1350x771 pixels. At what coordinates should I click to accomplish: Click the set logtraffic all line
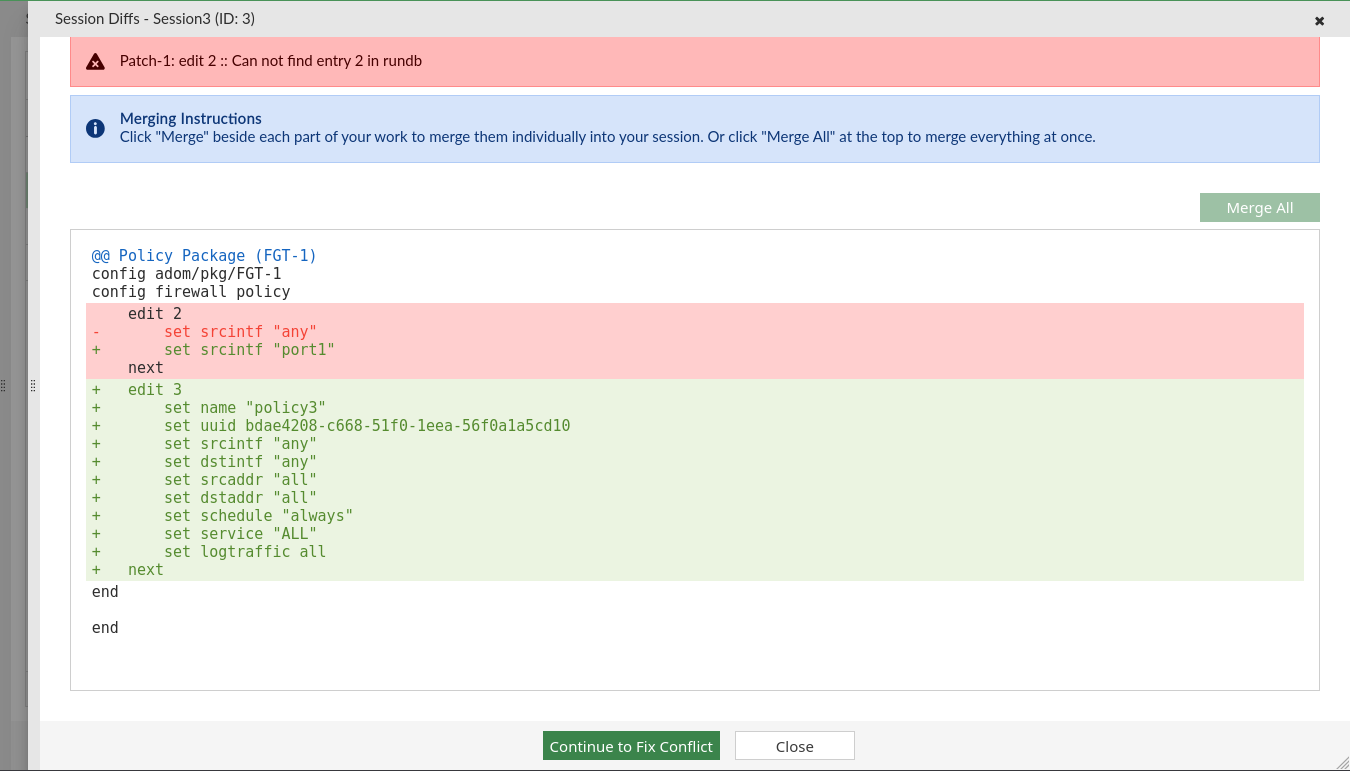(x=245, y=552)
